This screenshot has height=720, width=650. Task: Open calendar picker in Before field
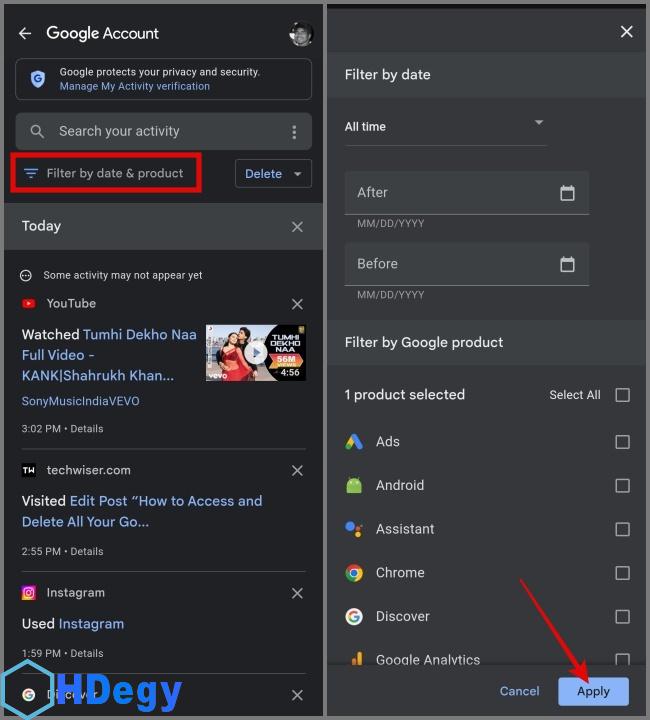tap(567, 264)
